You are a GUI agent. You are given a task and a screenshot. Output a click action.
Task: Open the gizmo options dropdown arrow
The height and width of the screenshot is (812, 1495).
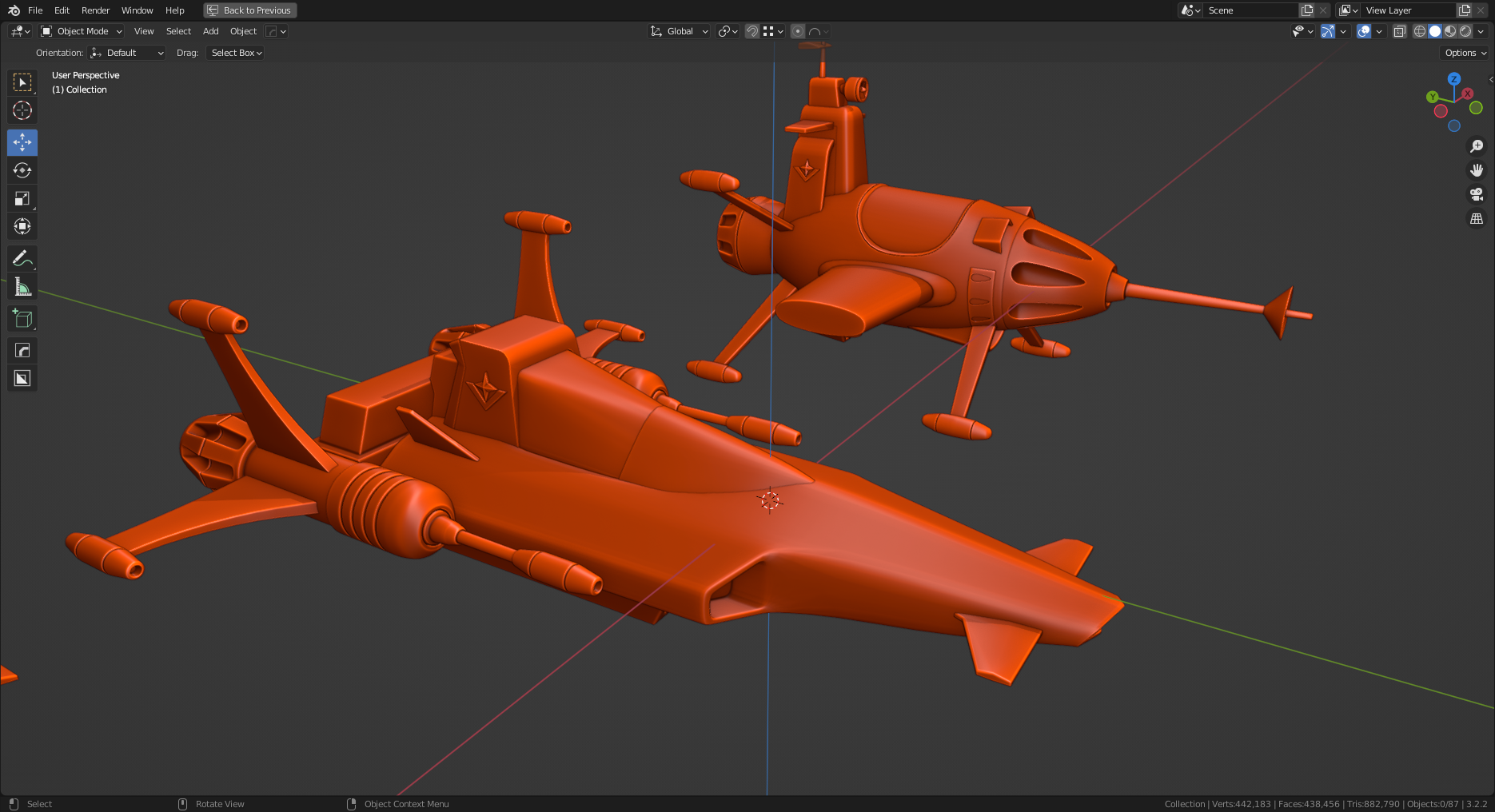1343,31
